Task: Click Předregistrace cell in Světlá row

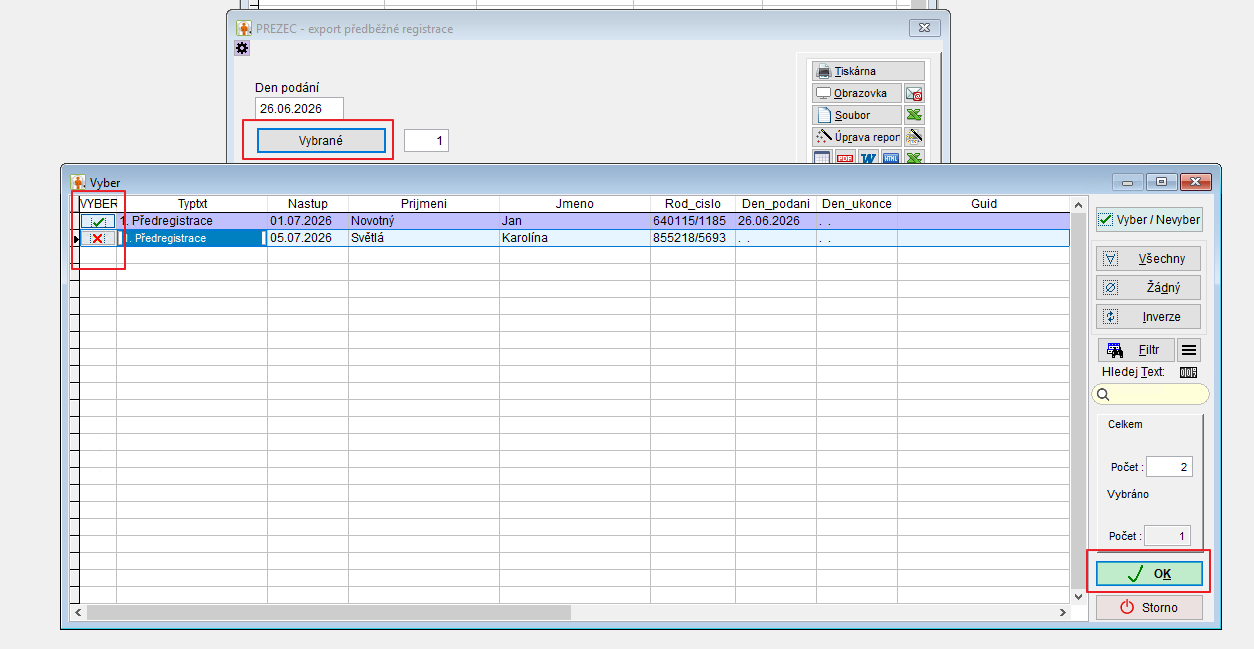Action: tap(192, 238)
